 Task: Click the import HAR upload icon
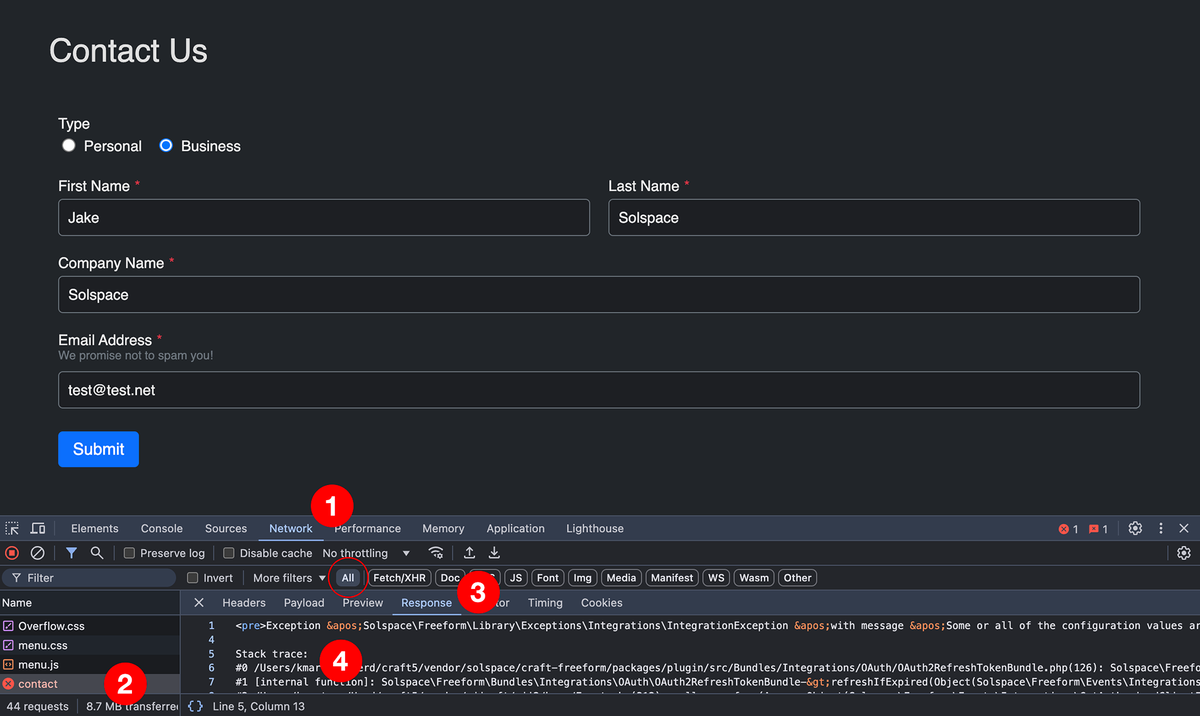coord(469,553)
